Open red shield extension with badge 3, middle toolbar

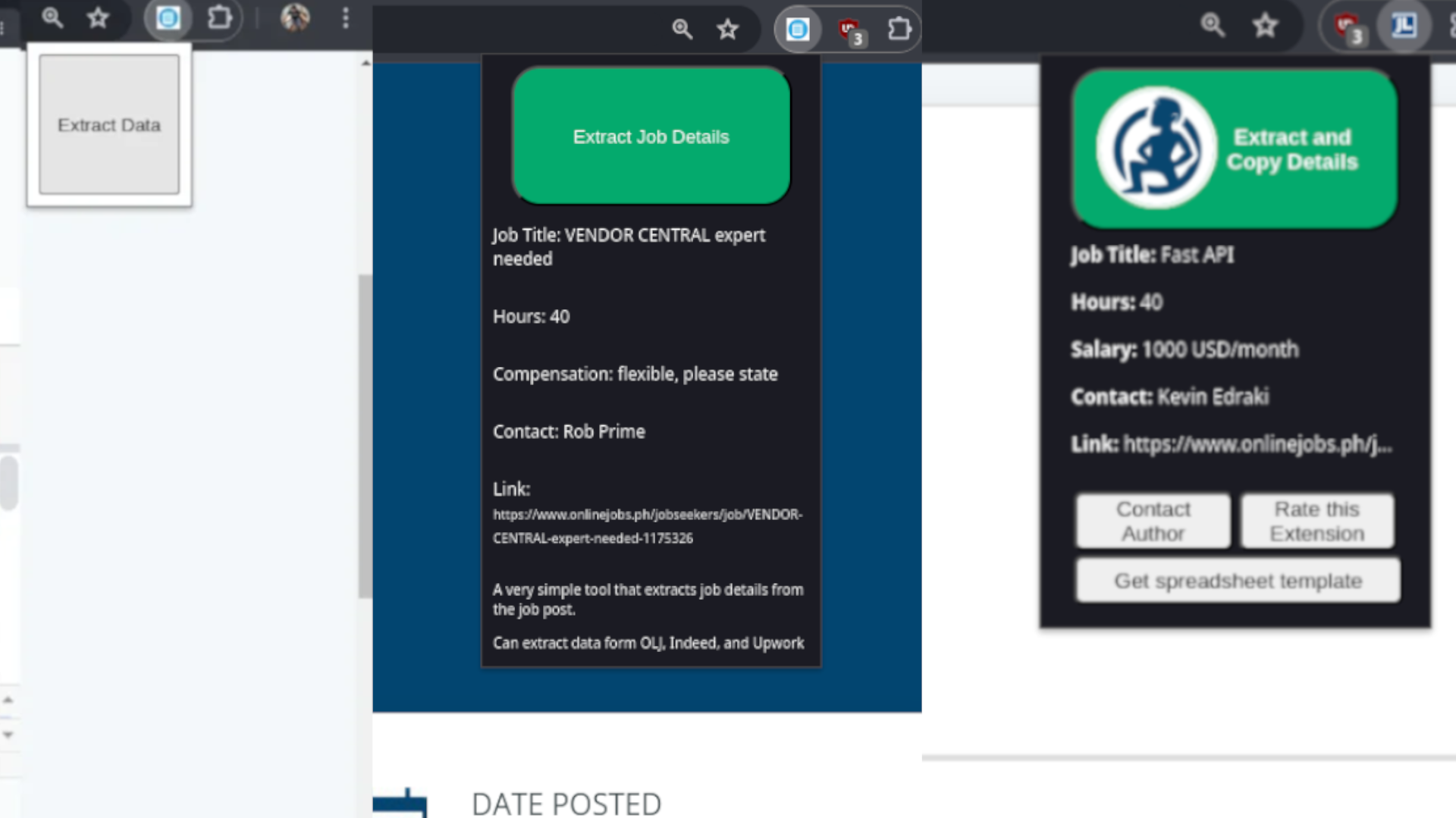851,31
